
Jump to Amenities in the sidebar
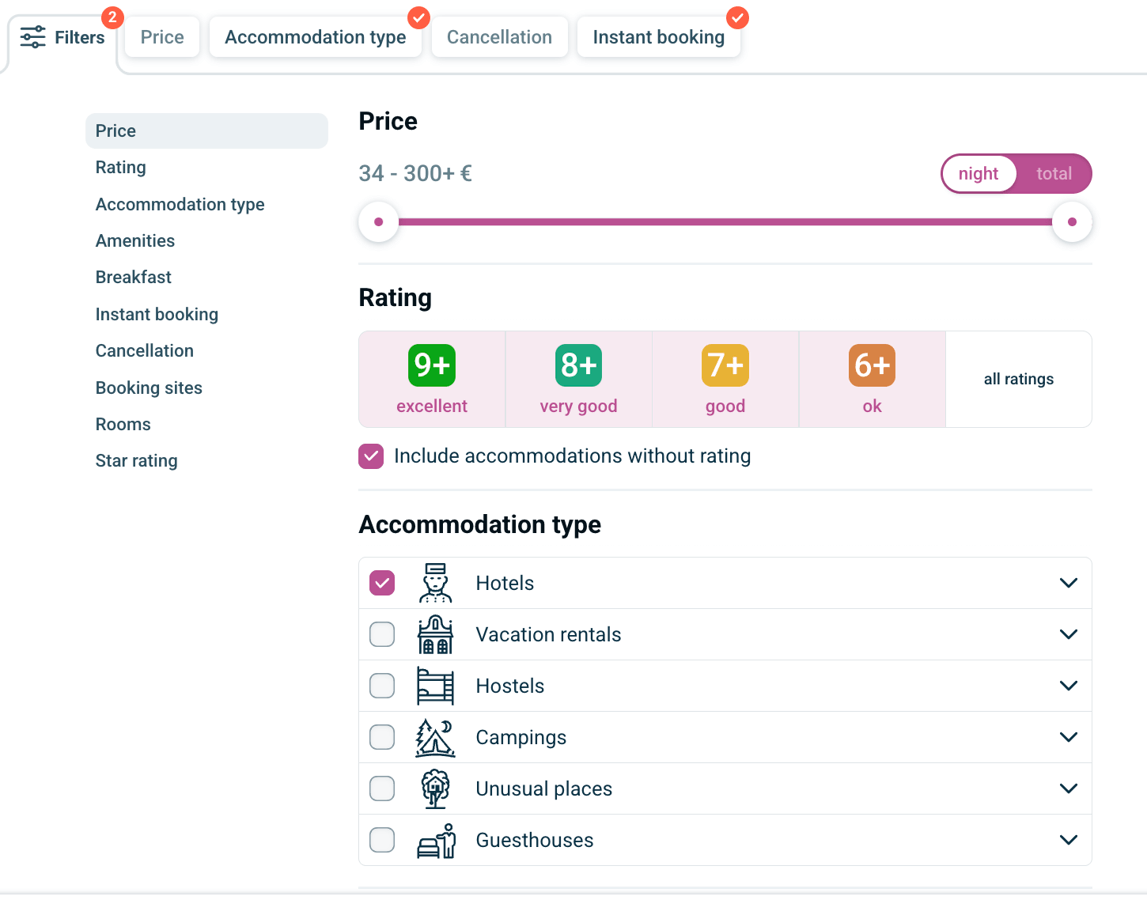(135, 241)
